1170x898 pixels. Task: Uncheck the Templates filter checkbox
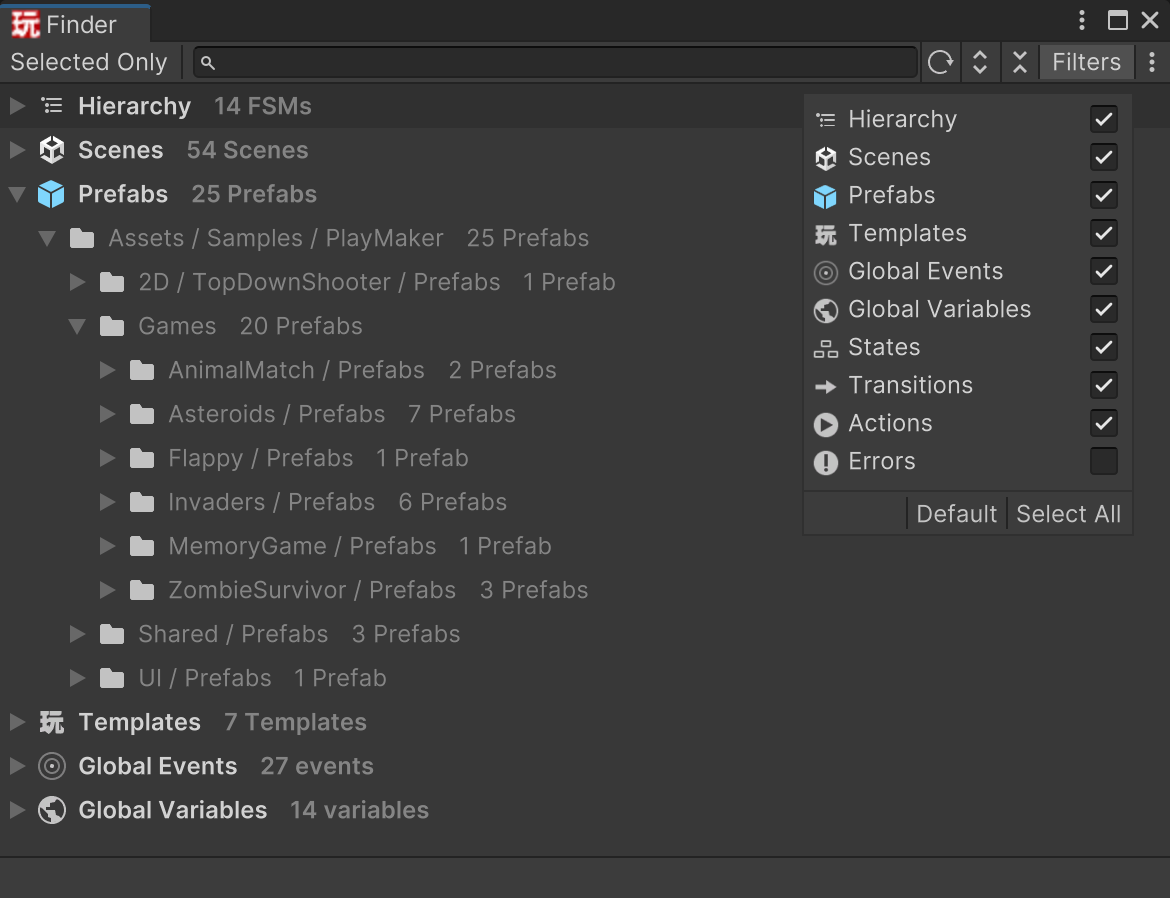[x=1104, y=234]
